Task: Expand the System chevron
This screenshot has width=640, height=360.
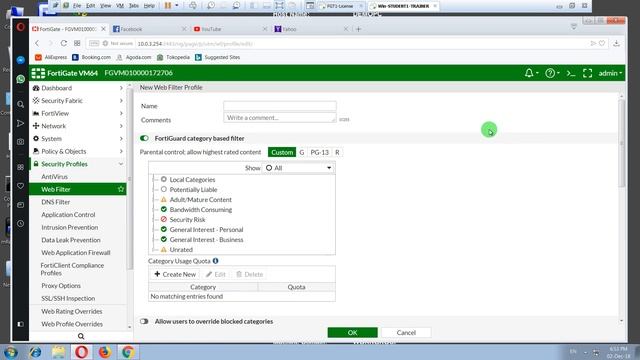Action: click(121, 138)
